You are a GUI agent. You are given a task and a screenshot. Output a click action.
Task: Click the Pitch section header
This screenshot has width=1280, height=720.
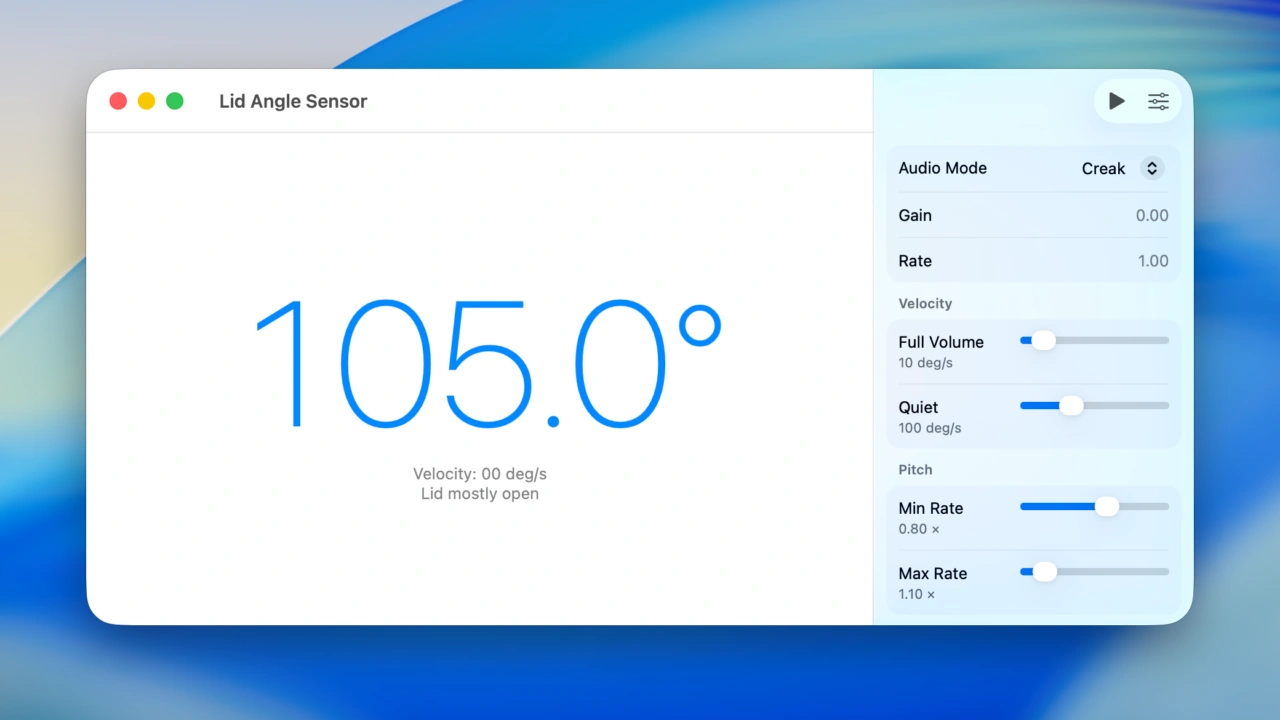(915, 469)
